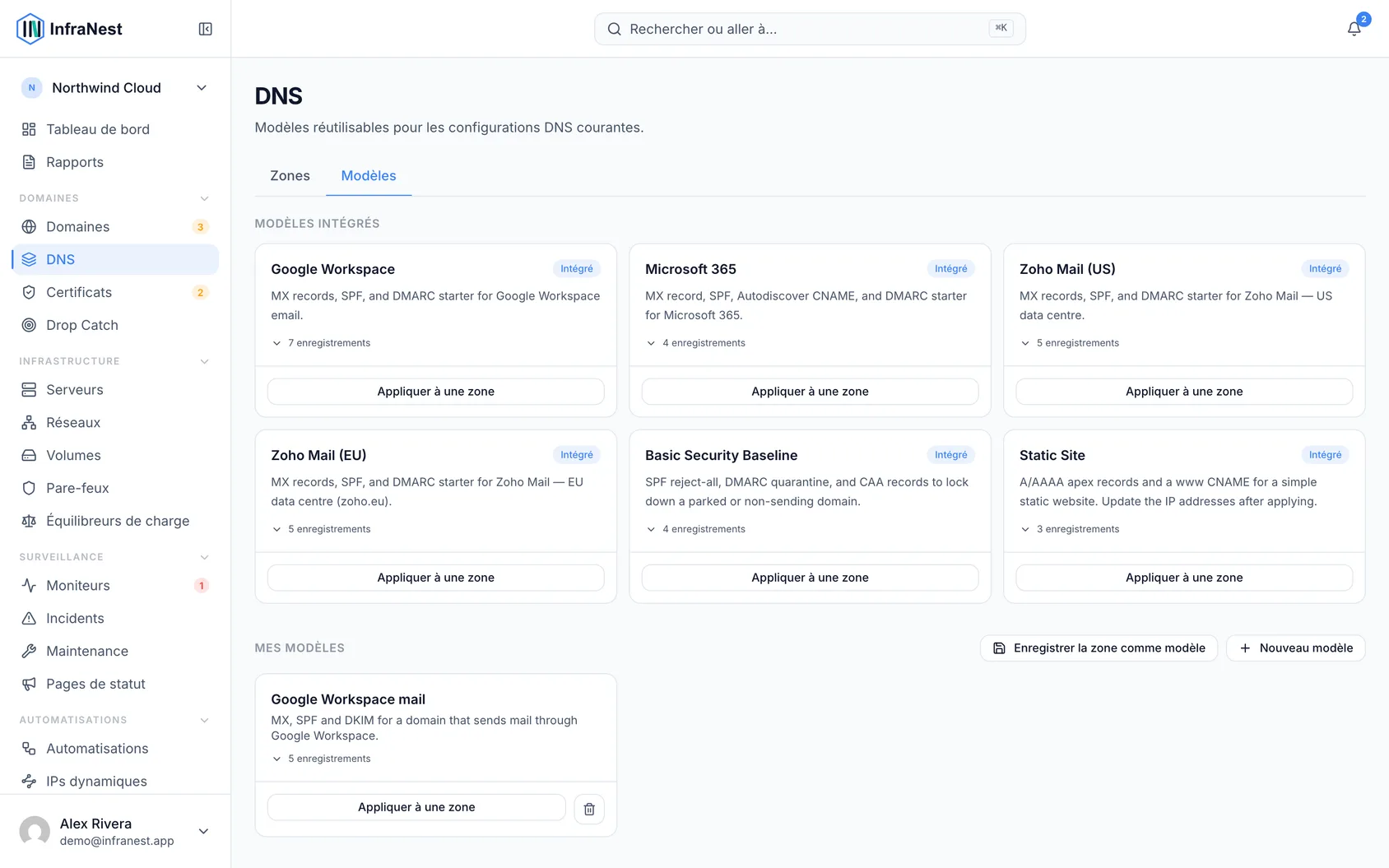Click the Moniteurs activity icon

pyautogui.click(x=29, y=585)
